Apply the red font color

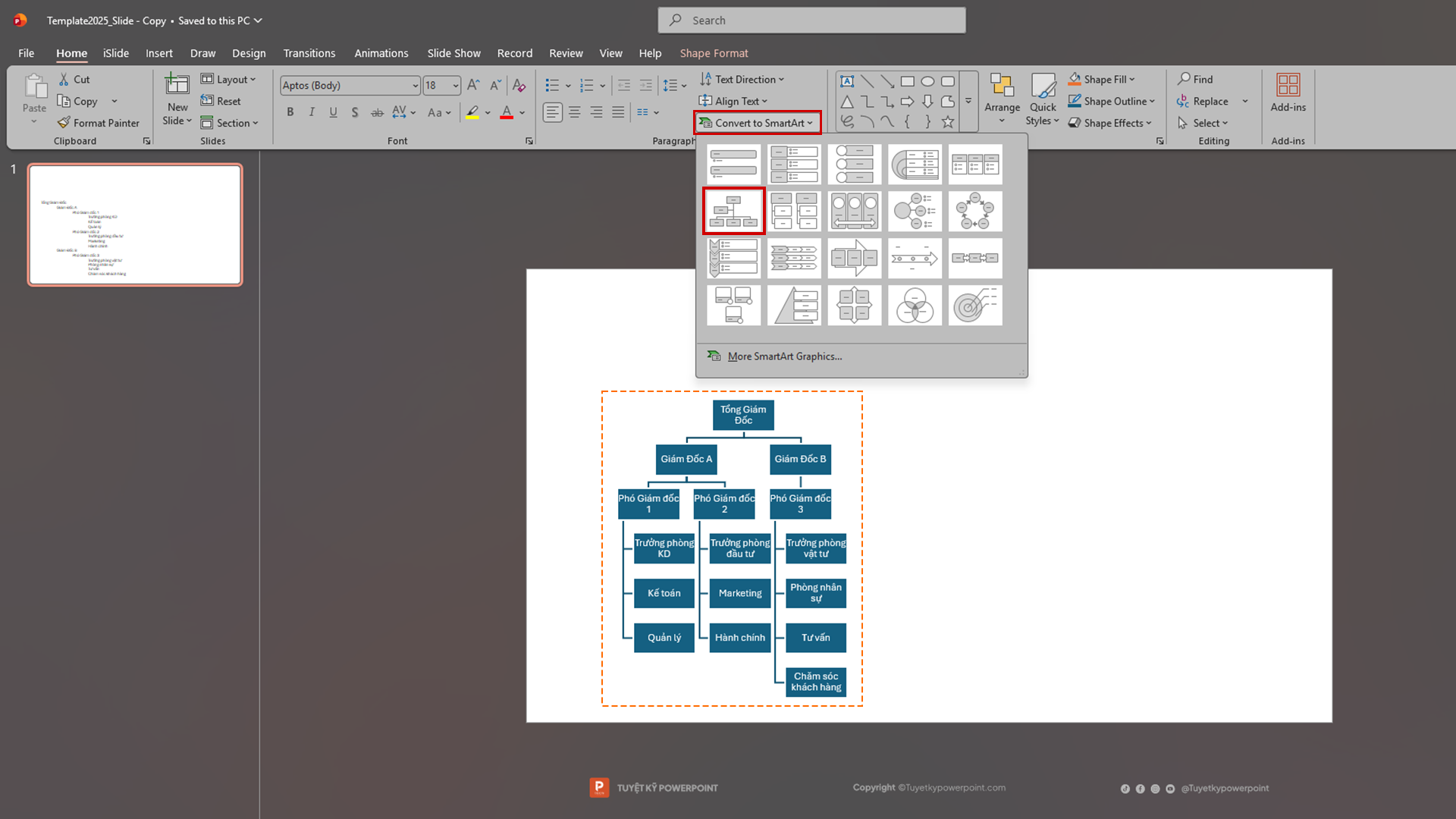point(507,112)
